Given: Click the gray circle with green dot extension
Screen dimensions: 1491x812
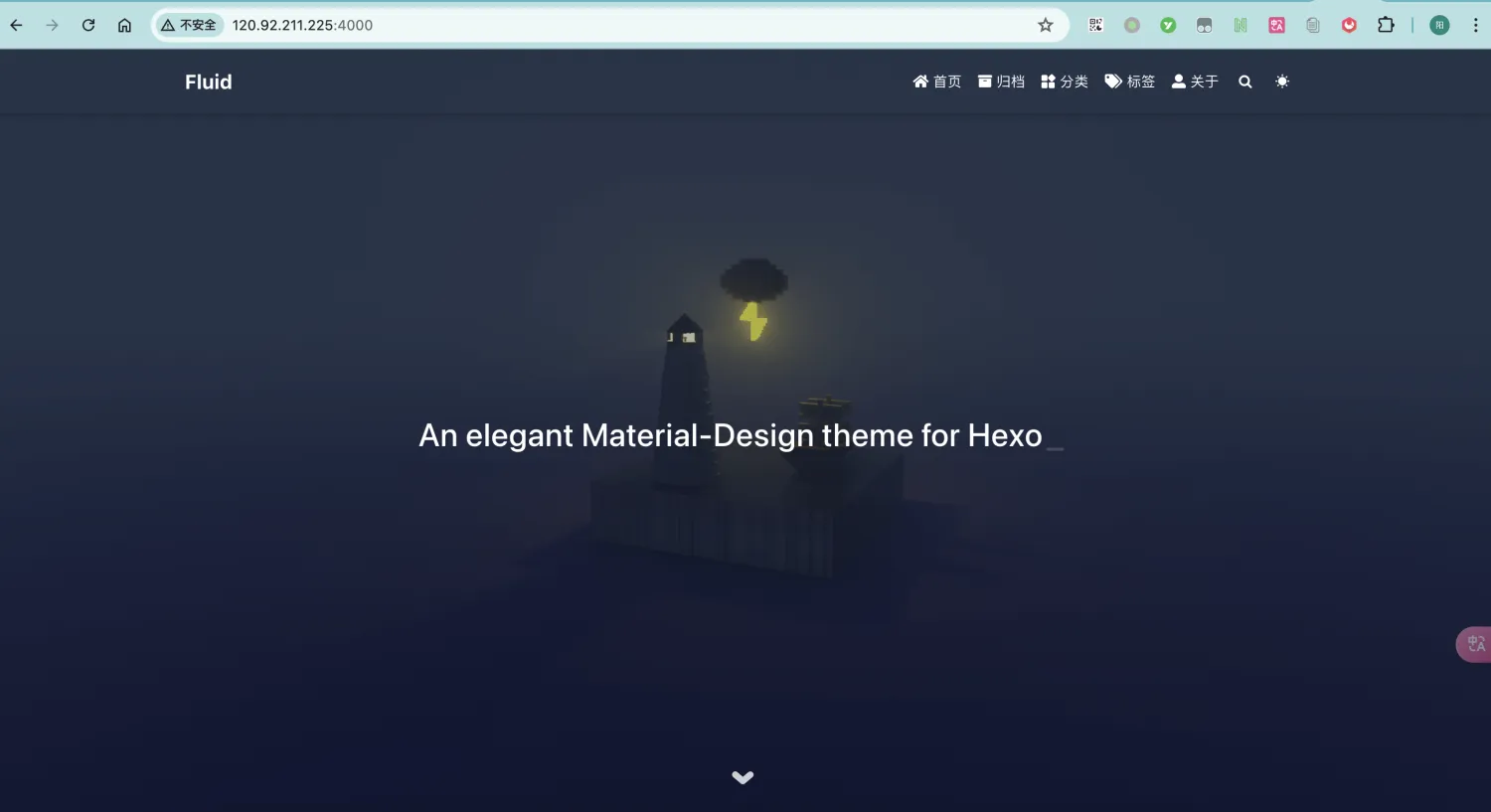Looking at the screenshot, I should tap(1132, 25).
